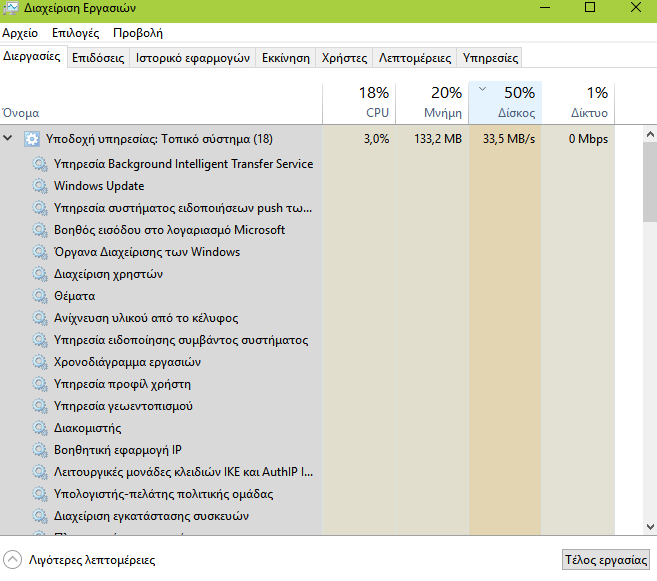
Task: Click gear icon beside Διαχείριση χρηστών
Action: (40, 274)
